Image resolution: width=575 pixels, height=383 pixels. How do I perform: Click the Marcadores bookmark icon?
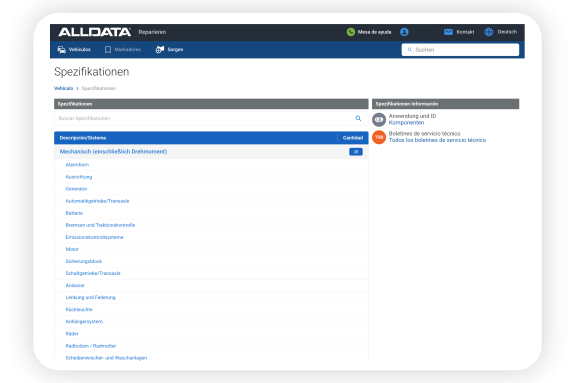[x=108, y=50]
